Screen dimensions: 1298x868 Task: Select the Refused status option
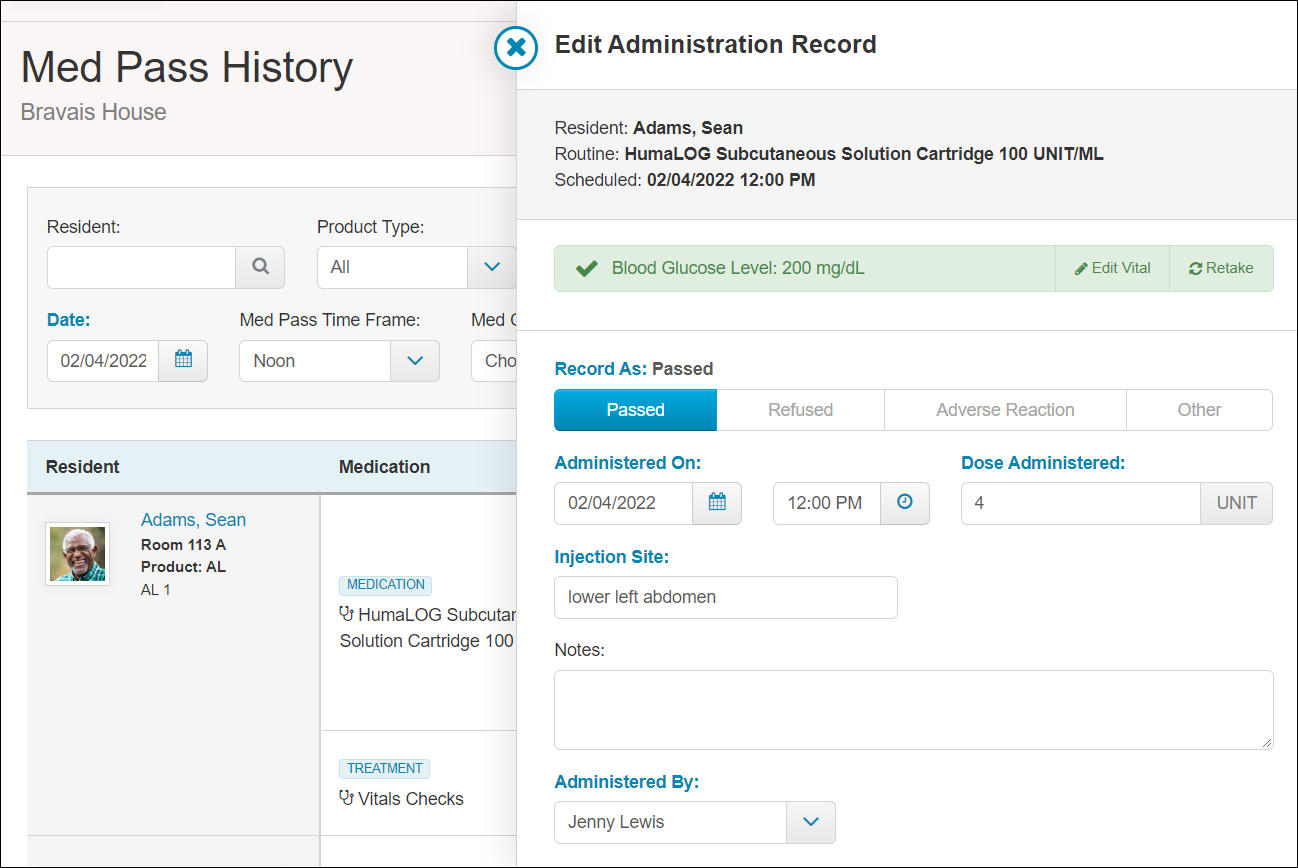point(800,410)
